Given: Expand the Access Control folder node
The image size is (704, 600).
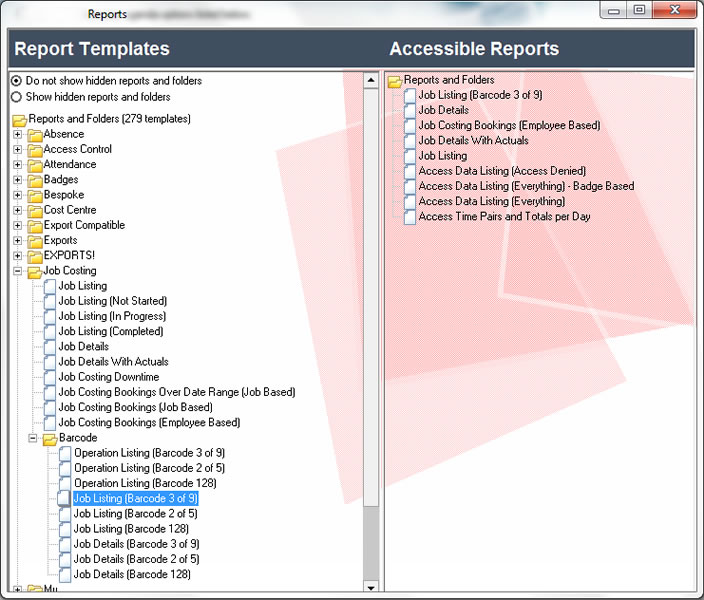Looking at the screenshot, I should (x=17, y=149).
